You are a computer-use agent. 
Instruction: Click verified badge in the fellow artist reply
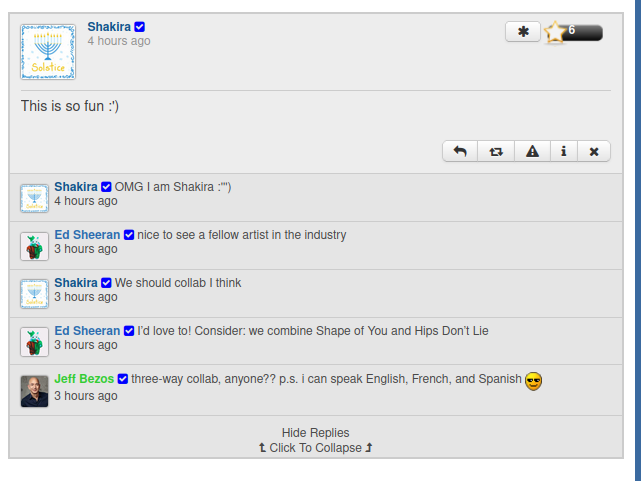(x=129, y=235)
